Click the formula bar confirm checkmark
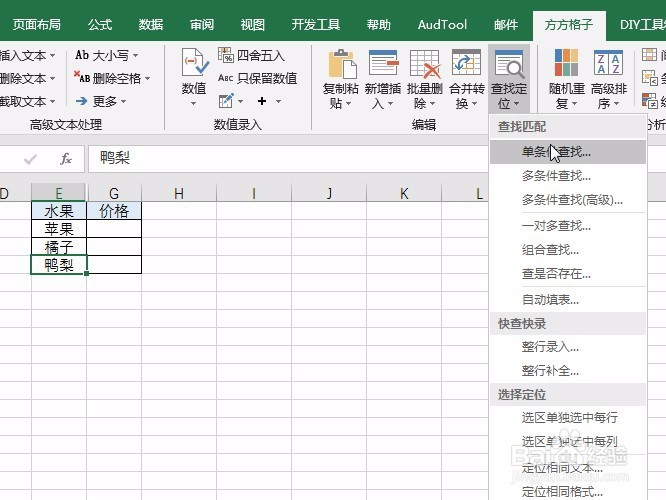The image size is (666, 500). pos(30,159)
